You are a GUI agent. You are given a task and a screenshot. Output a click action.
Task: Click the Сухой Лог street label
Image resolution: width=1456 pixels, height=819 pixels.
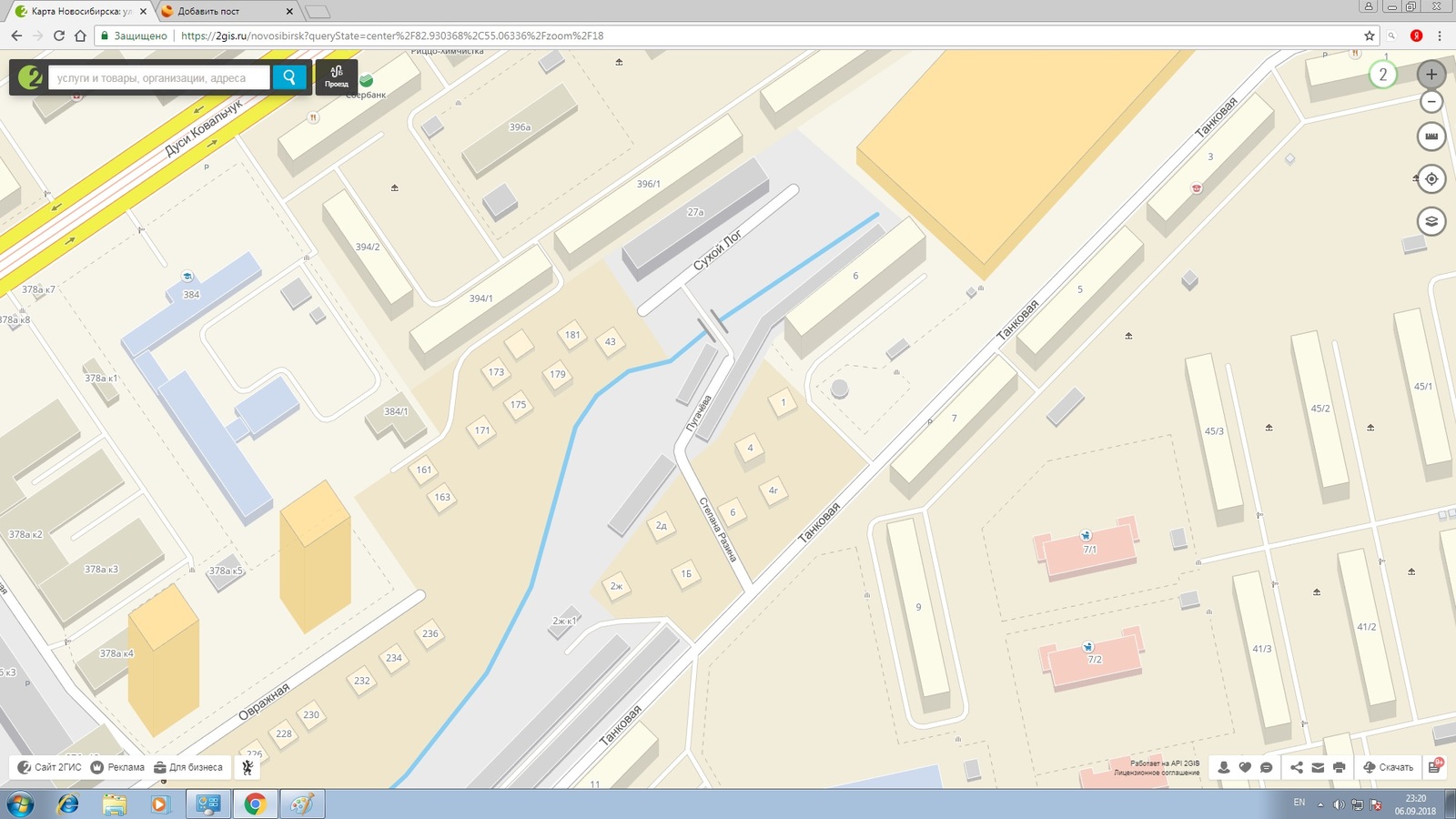point(718,250)
